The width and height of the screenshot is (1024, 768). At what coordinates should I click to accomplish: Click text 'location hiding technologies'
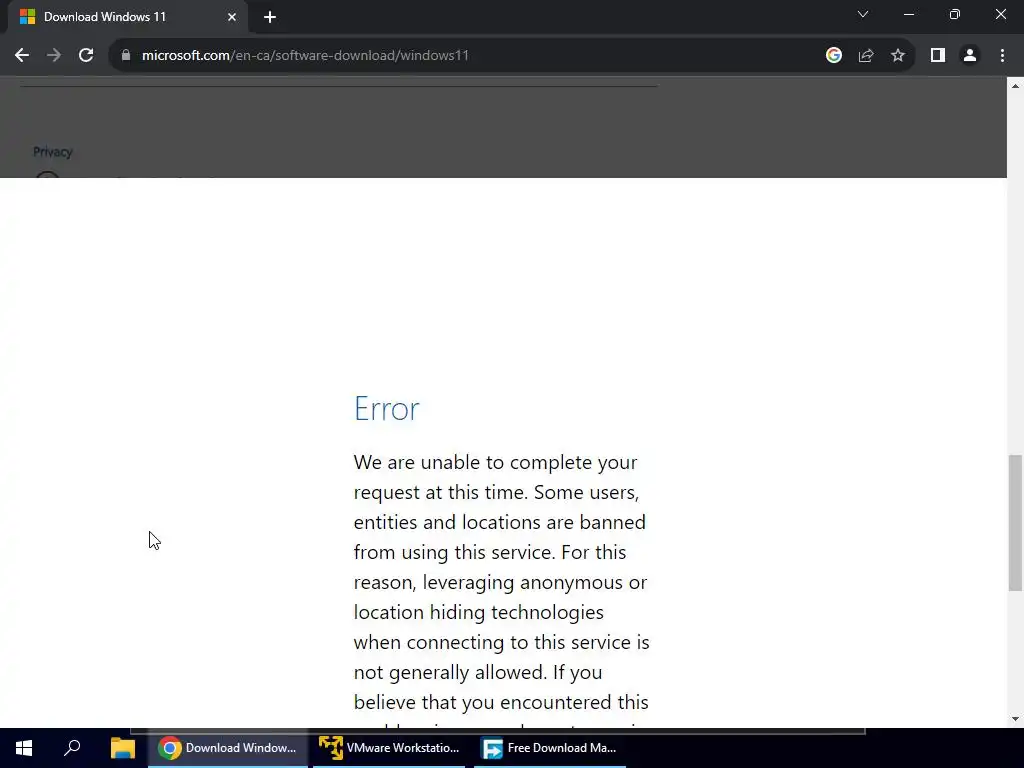tap(479, 613)
